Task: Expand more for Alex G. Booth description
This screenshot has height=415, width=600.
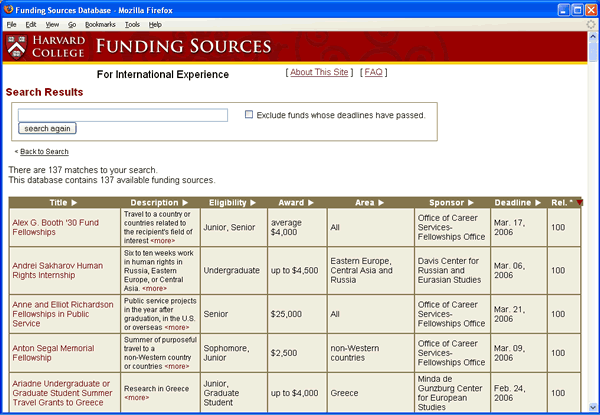Action: tap(163, 241)
